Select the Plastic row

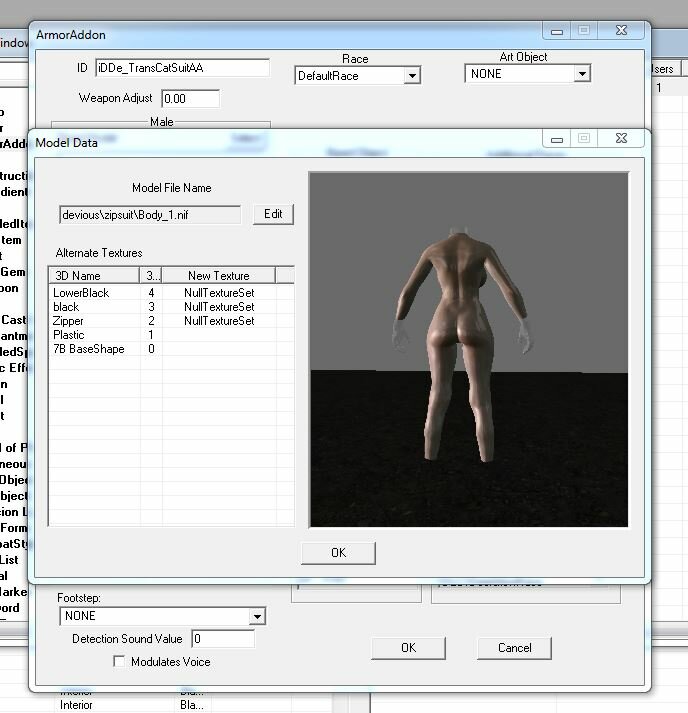(171, 335)
